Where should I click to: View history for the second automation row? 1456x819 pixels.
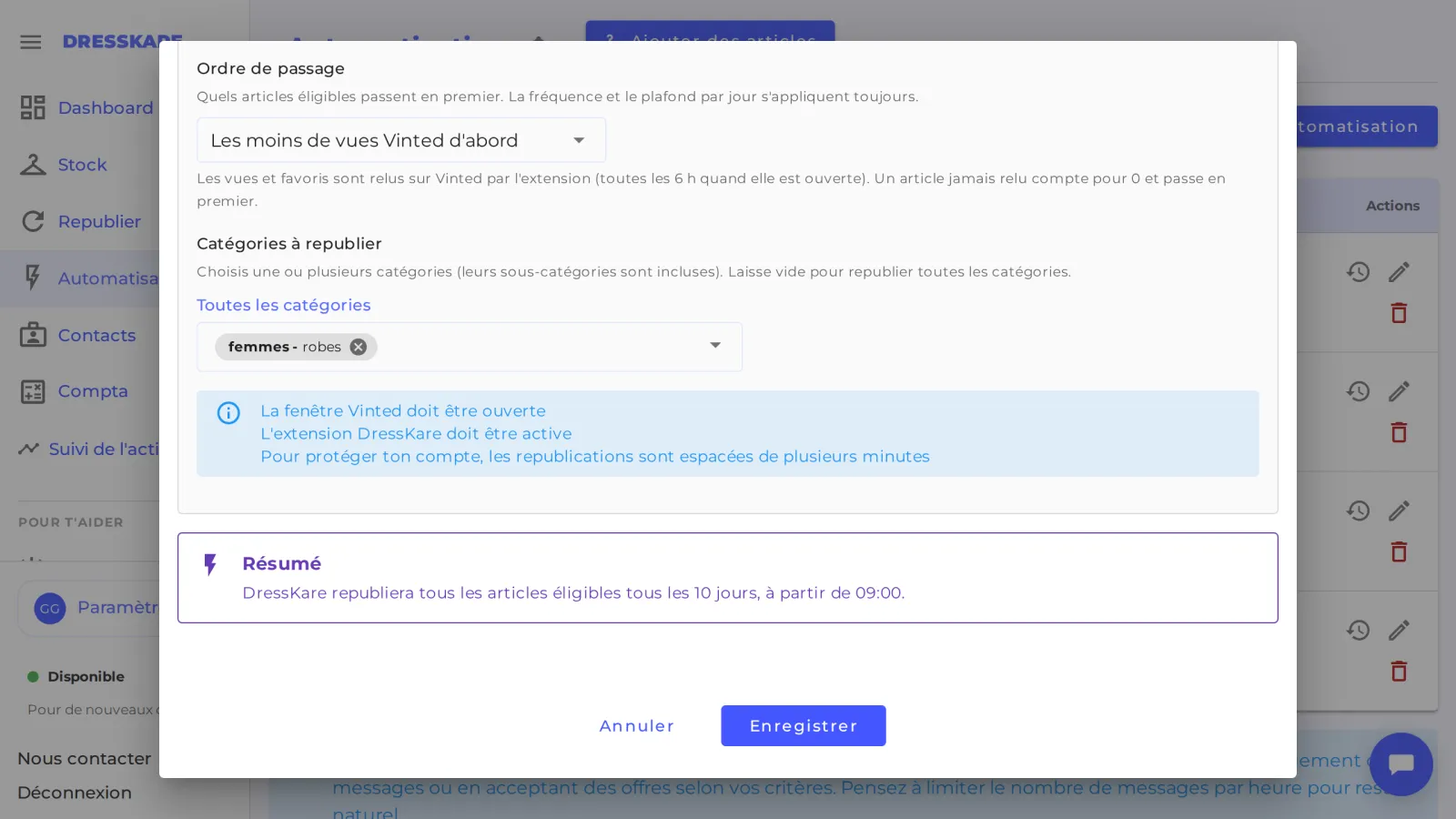click(1359, 391)
